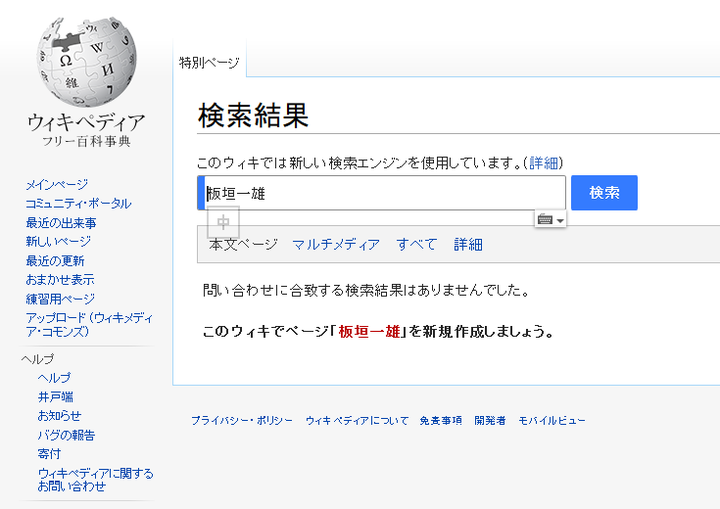Switch to モバイルビュー footer link
Image resolution: width=720 pixels, height=509 pixels.
pos(551,420)
